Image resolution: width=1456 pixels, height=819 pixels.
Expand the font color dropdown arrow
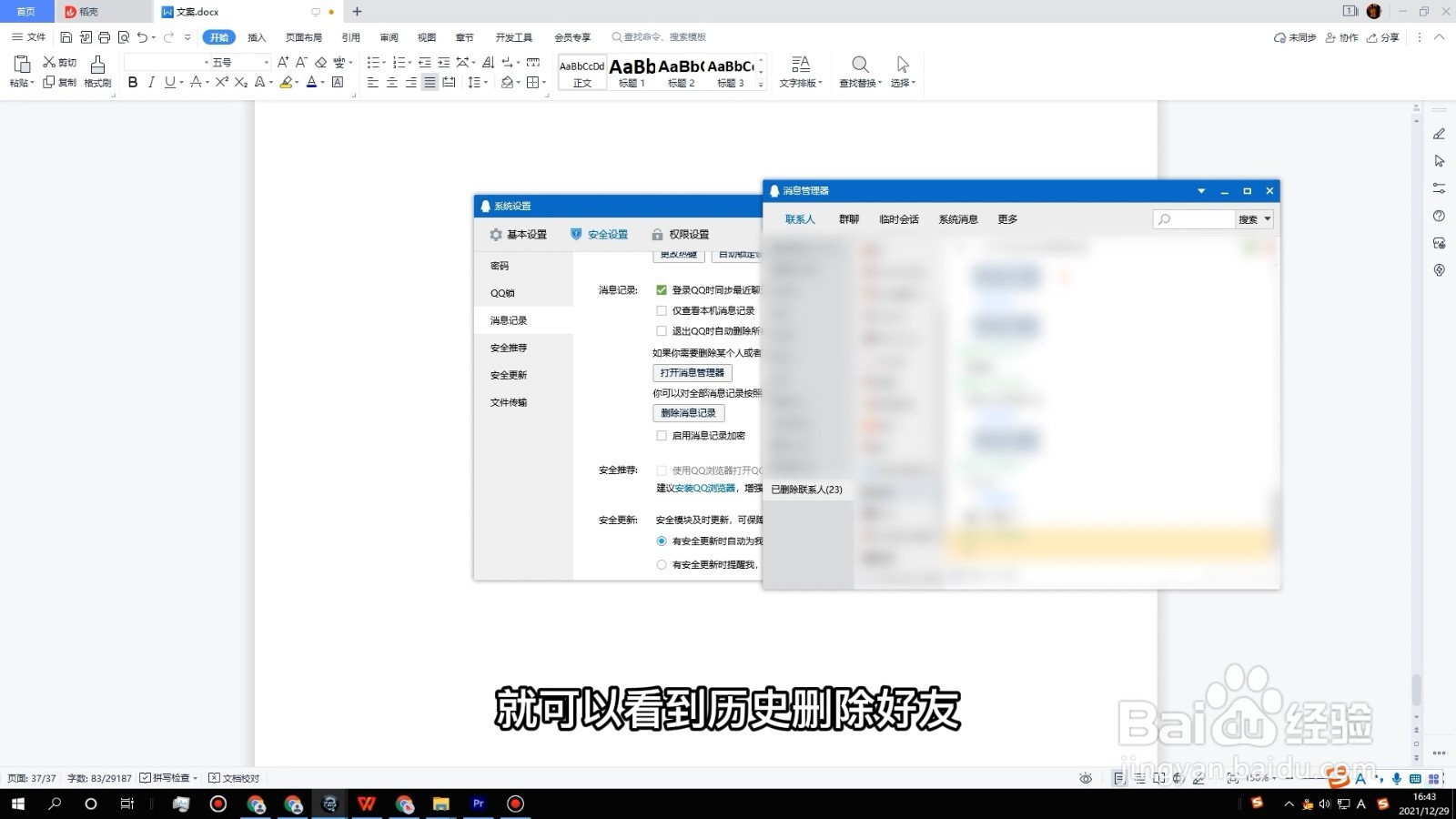[x=322, y=82]
